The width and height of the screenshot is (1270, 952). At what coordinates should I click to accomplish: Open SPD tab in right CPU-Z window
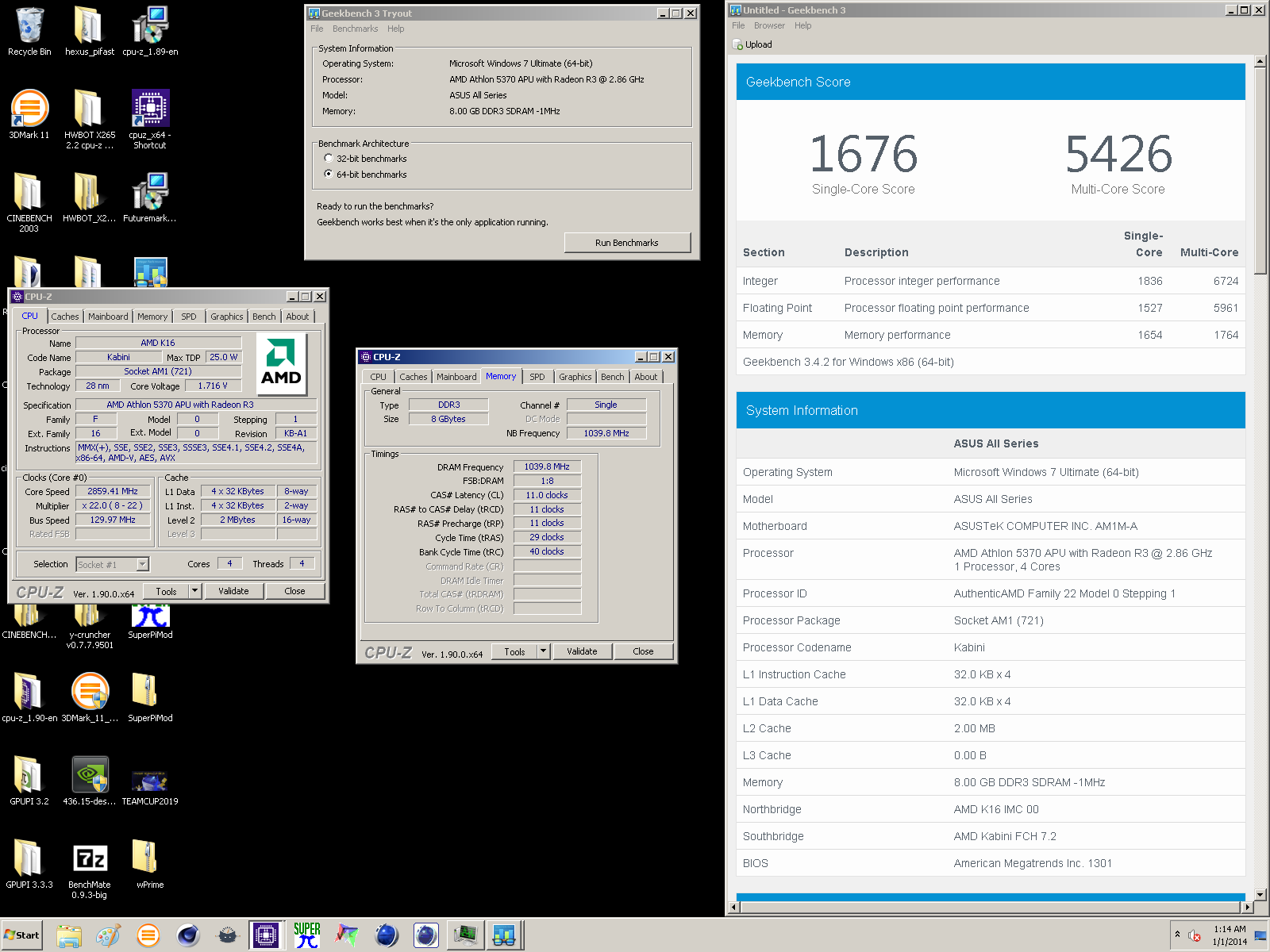point(537,377)
